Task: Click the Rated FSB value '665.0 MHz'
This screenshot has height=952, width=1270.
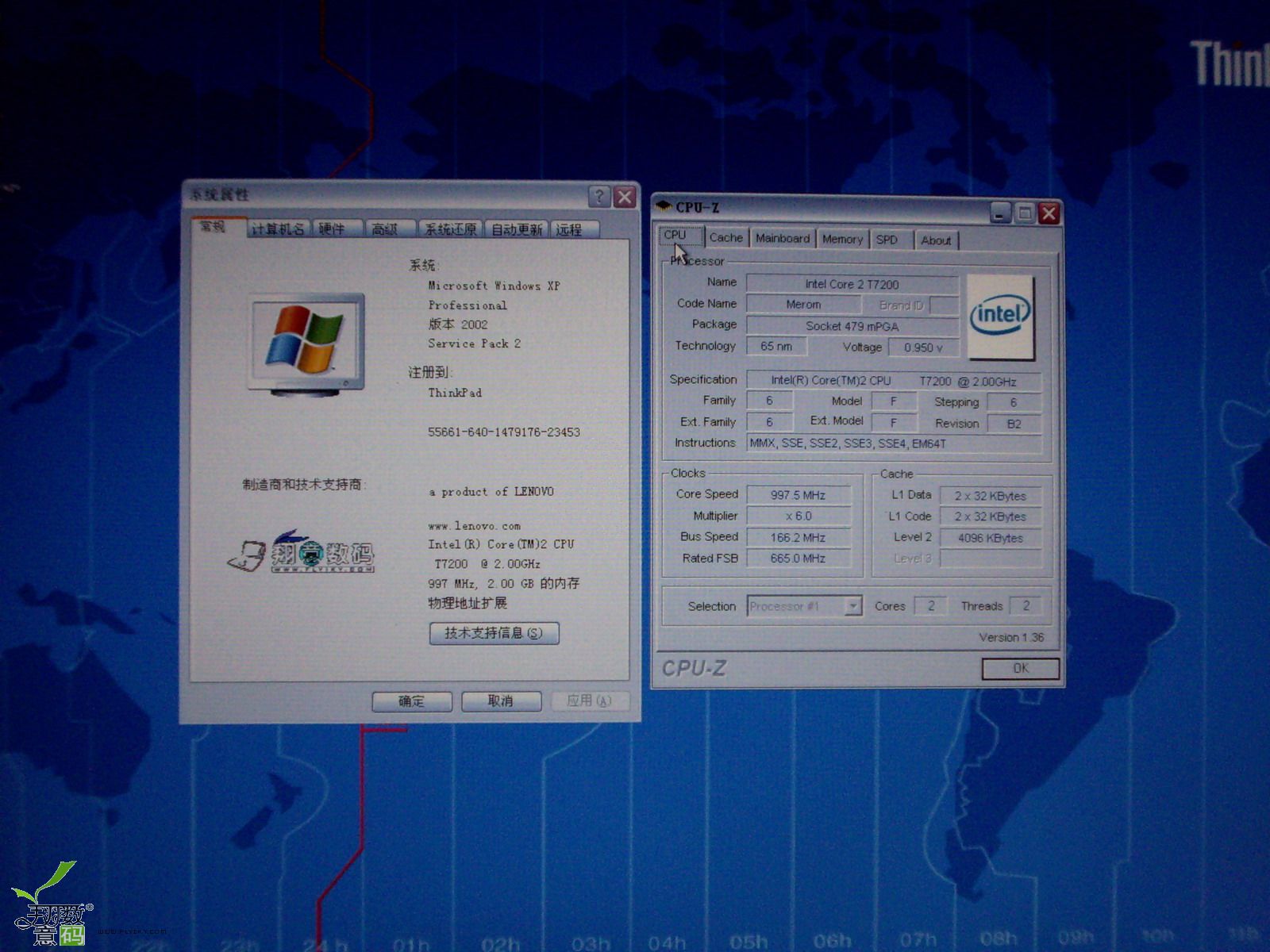Action: tap(798, 558)
